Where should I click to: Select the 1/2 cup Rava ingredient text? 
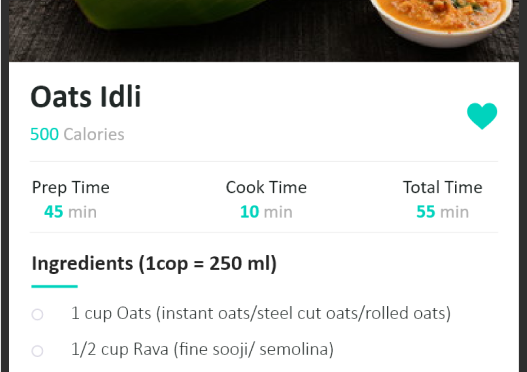[203, 349]
